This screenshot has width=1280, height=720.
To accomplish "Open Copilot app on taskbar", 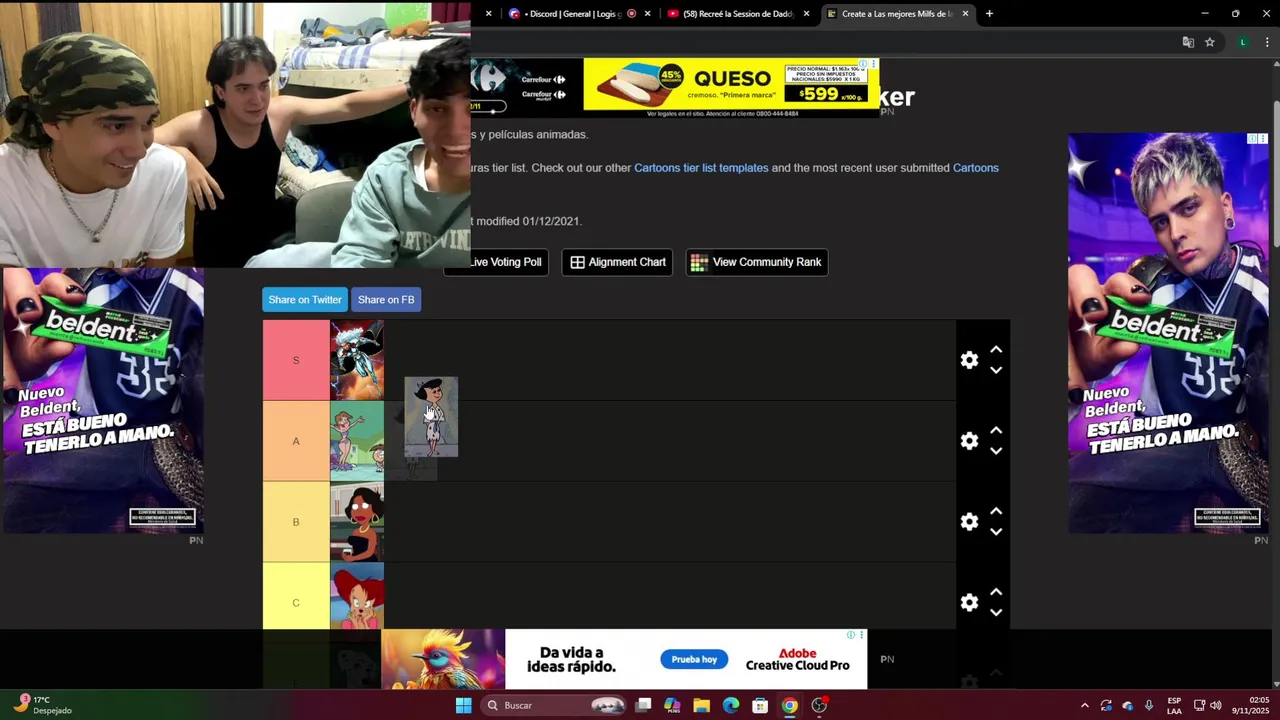I will click(x=673, y=706).
